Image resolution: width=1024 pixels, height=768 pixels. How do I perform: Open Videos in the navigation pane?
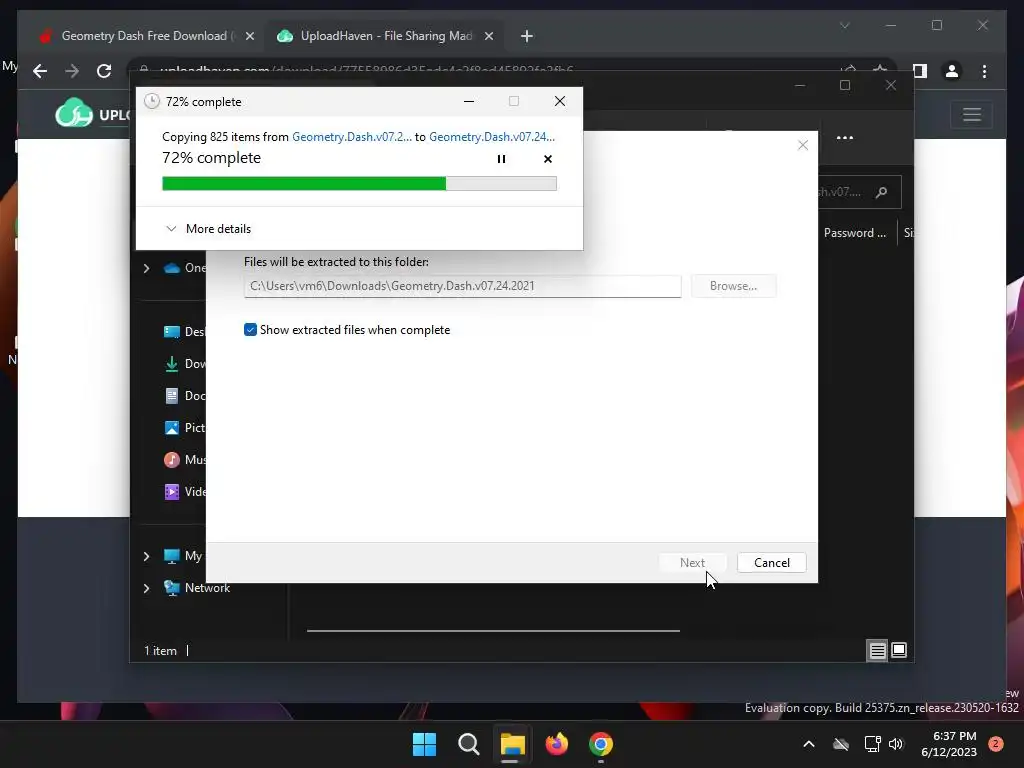click(x=184, y=492)
